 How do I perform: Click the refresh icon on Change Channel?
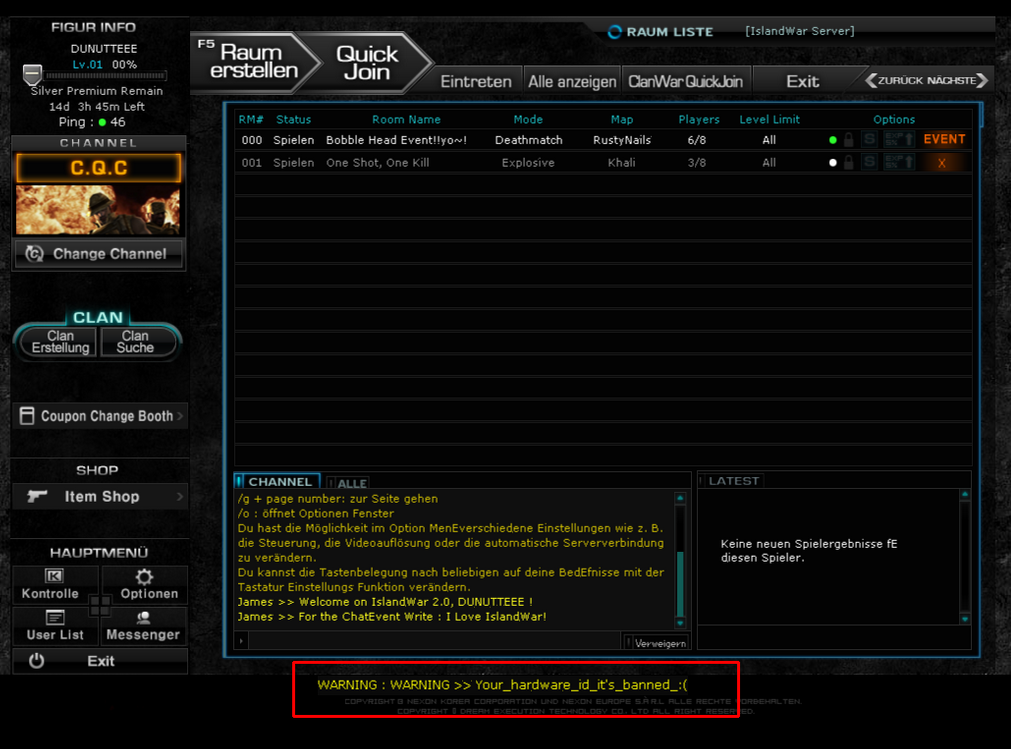[34, 254]
